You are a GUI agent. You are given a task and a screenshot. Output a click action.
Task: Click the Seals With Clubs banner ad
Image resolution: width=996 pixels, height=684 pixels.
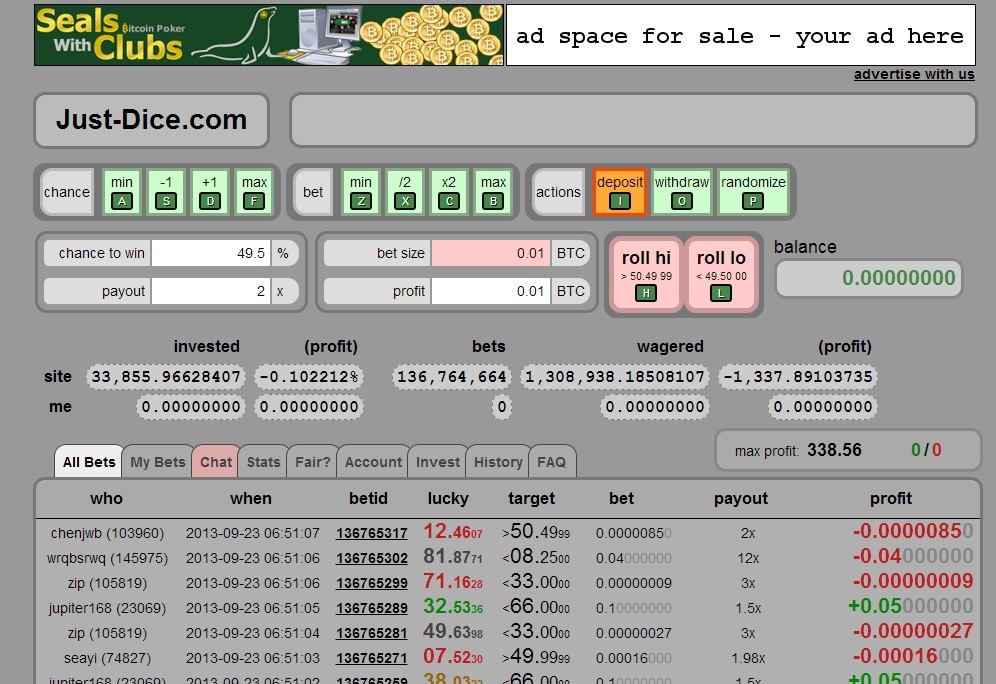268,35
